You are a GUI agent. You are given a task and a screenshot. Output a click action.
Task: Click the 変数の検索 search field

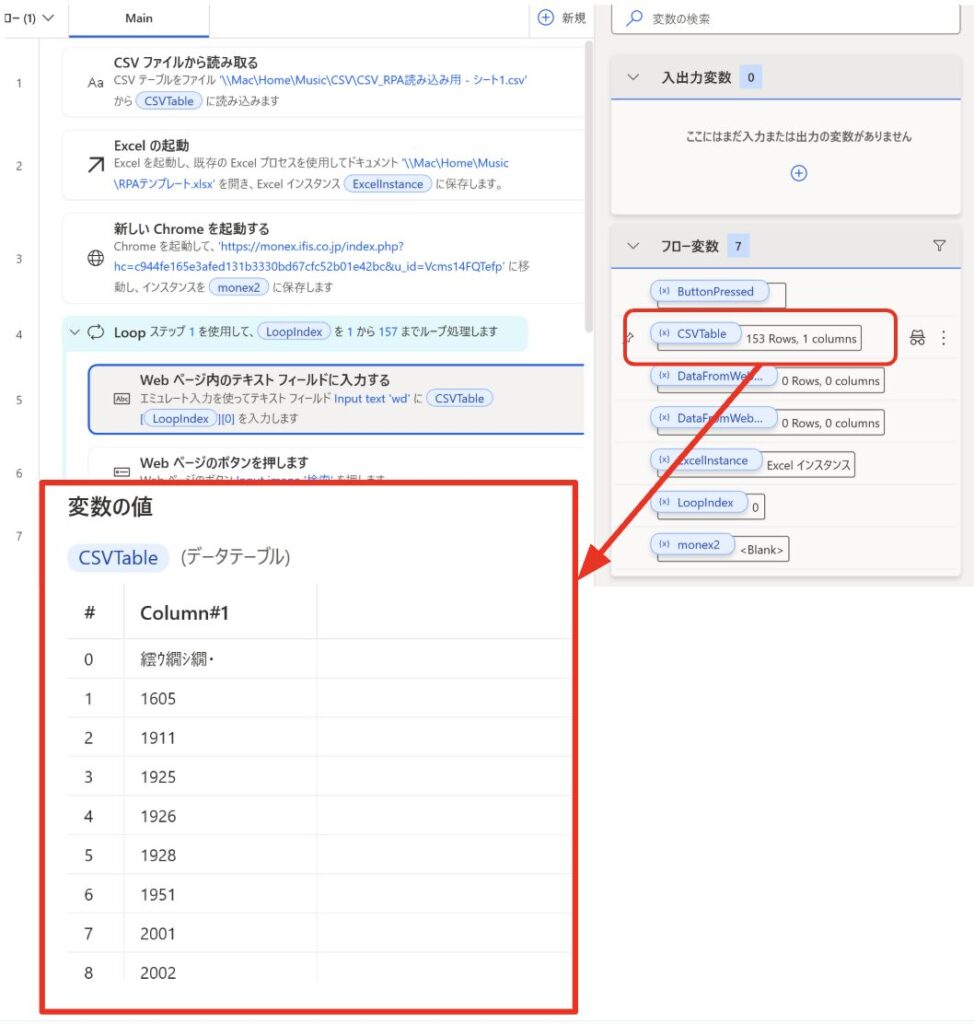click(790, 18)
